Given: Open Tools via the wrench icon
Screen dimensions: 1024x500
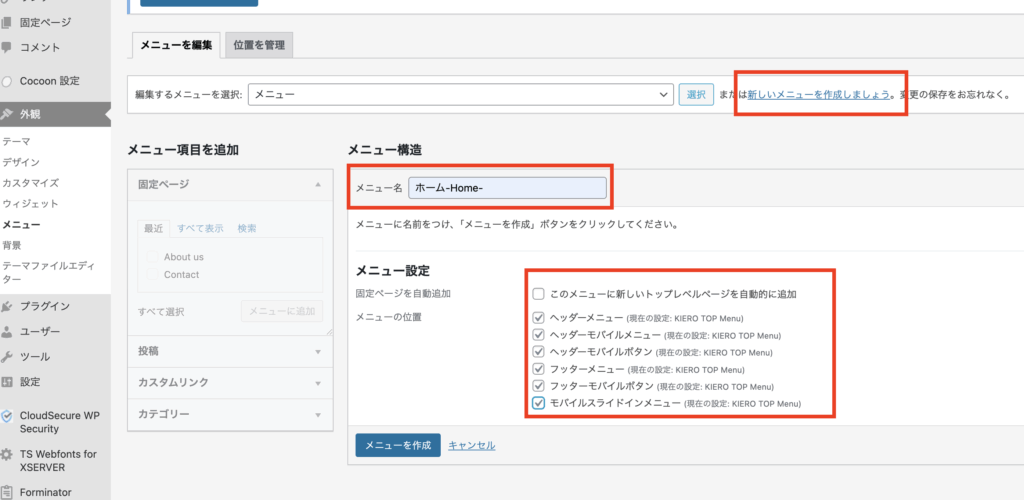Looking at the screenshot, I should pos(8,356).
